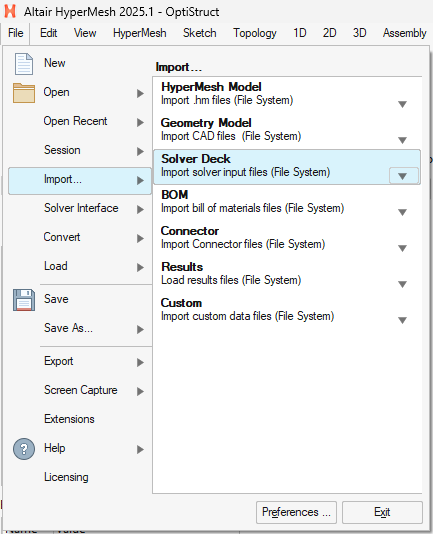Open dropdown arrow for Solver Deck
This screenshot has width=433, height=534.
[x=403, y=176]
